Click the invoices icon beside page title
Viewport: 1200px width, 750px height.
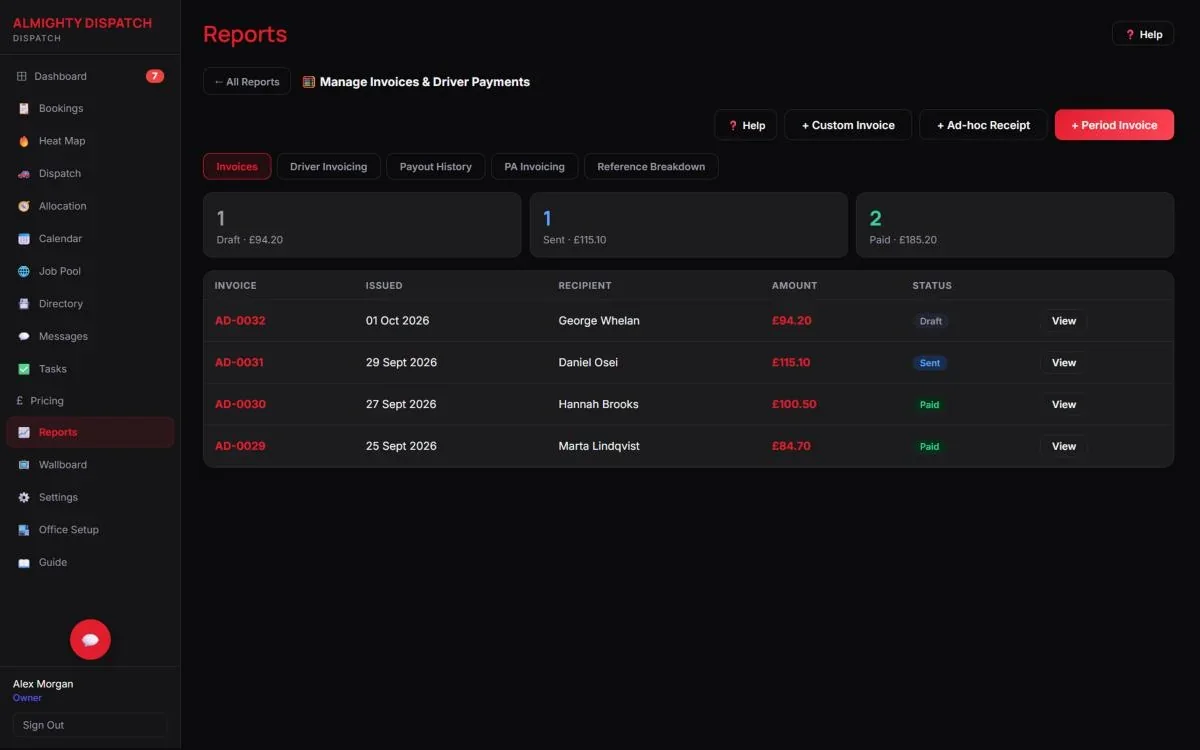[309, 82]
